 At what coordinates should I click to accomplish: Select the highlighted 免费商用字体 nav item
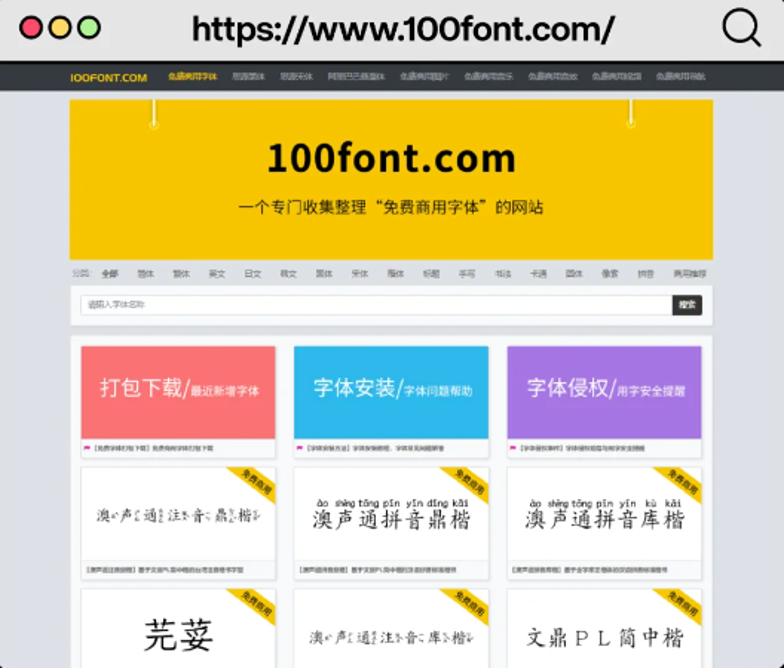[x=192, y=76]
